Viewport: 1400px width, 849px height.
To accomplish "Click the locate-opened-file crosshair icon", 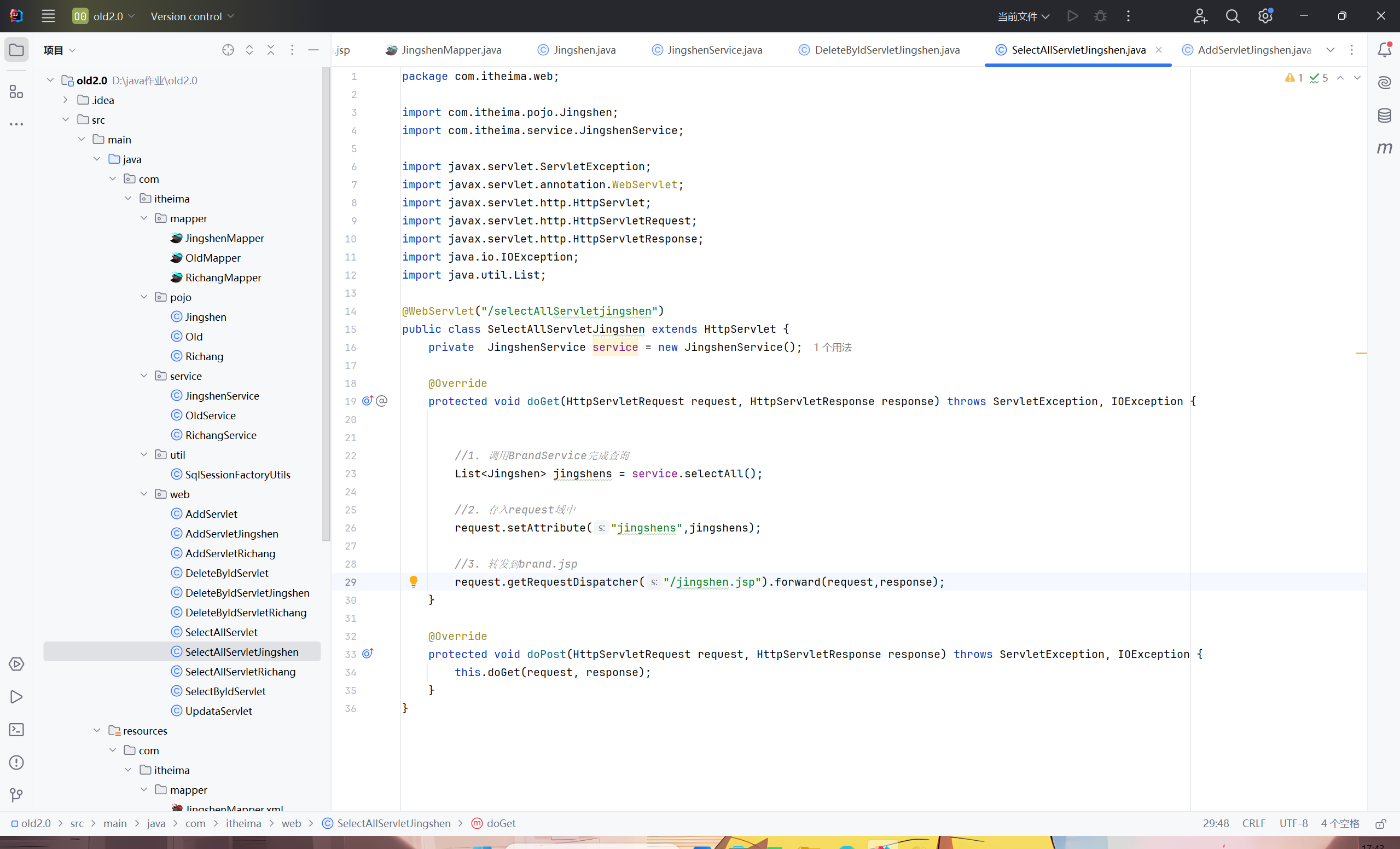I will tap(228, 50).
